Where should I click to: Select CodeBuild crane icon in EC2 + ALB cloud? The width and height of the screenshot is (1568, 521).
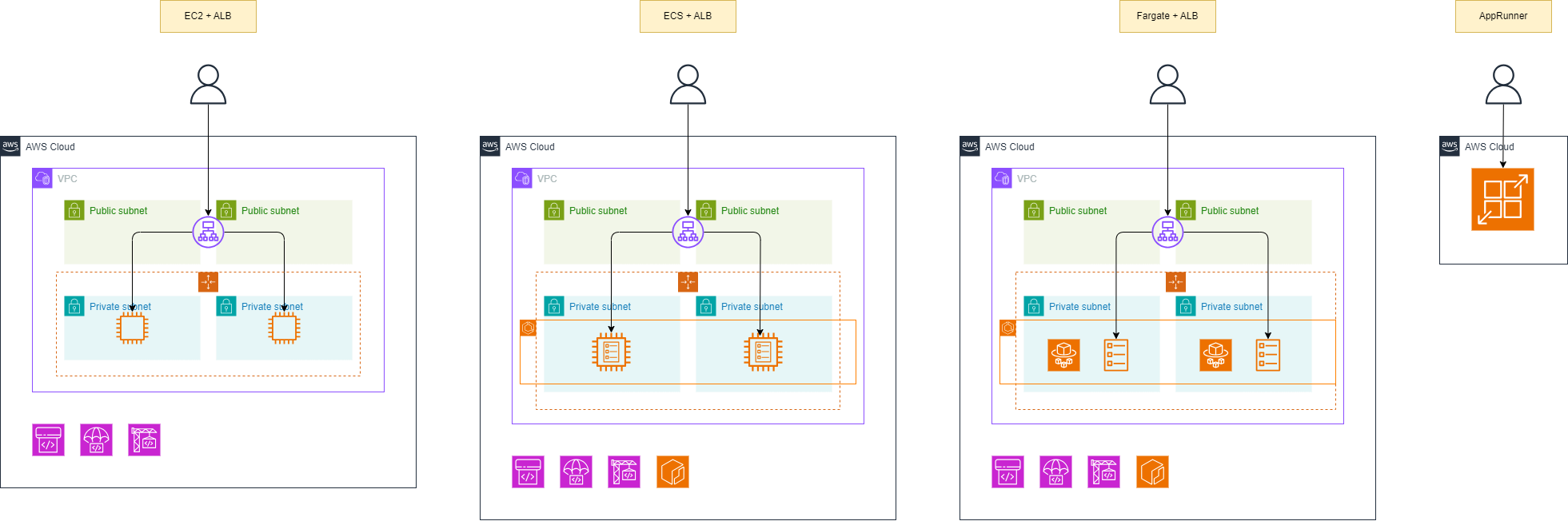coord(144,440)
